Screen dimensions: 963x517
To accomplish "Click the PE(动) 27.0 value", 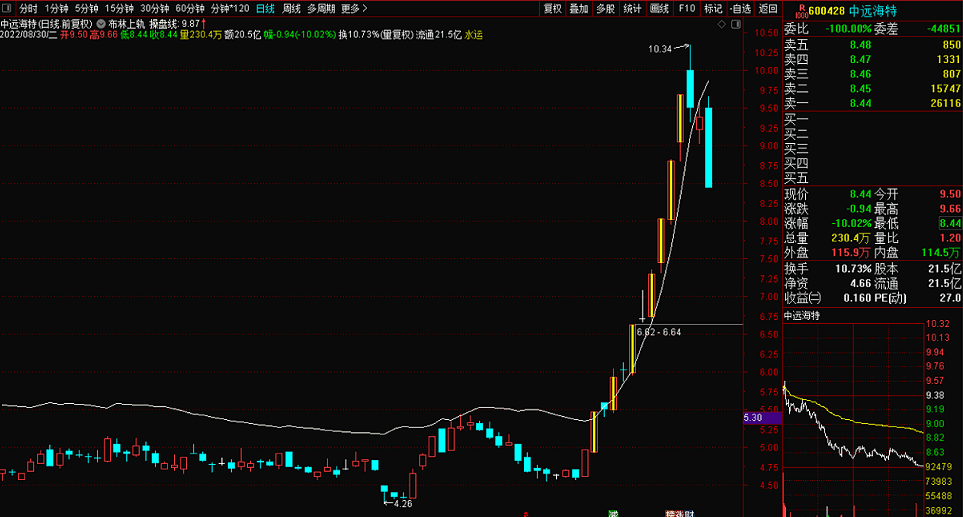I will click(x=950, y=298).
